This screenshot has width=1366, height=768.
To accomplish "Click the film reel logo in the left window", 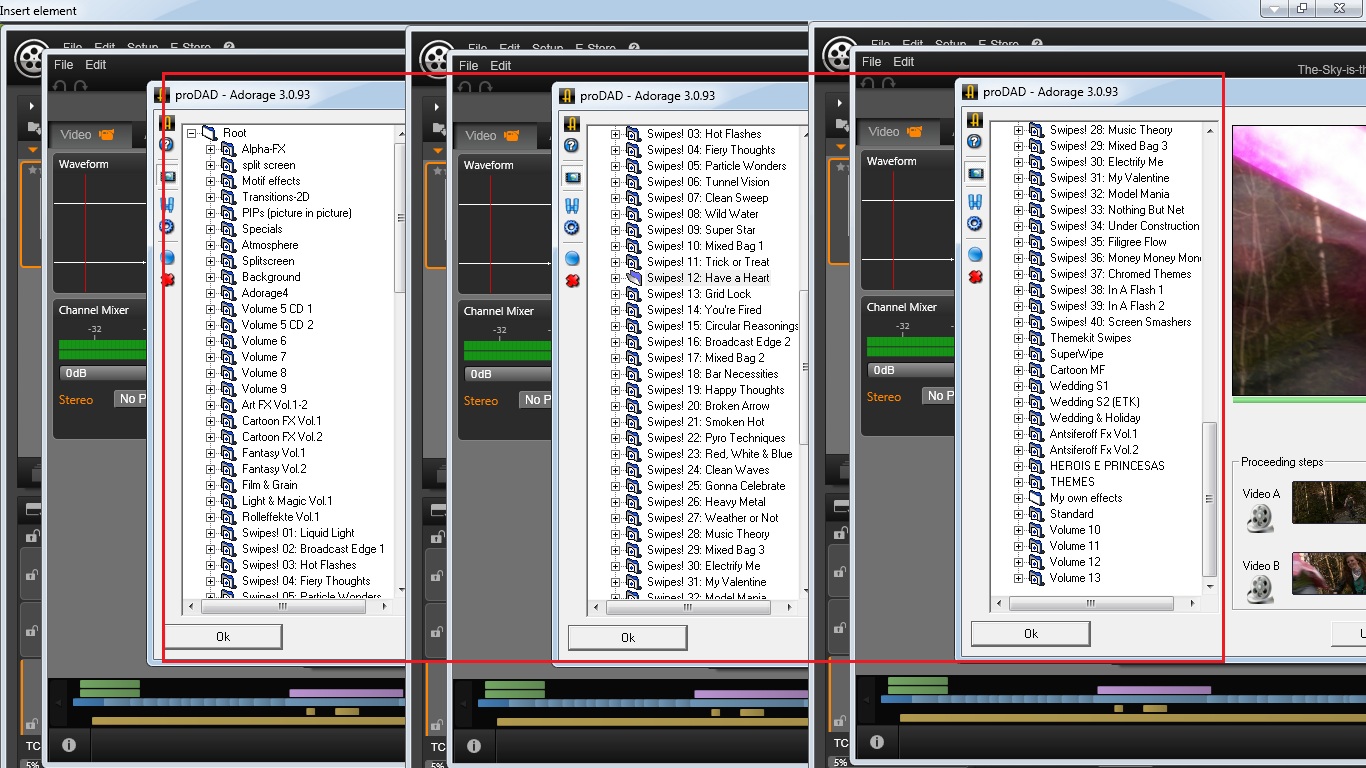I will [x=33, y=60].
